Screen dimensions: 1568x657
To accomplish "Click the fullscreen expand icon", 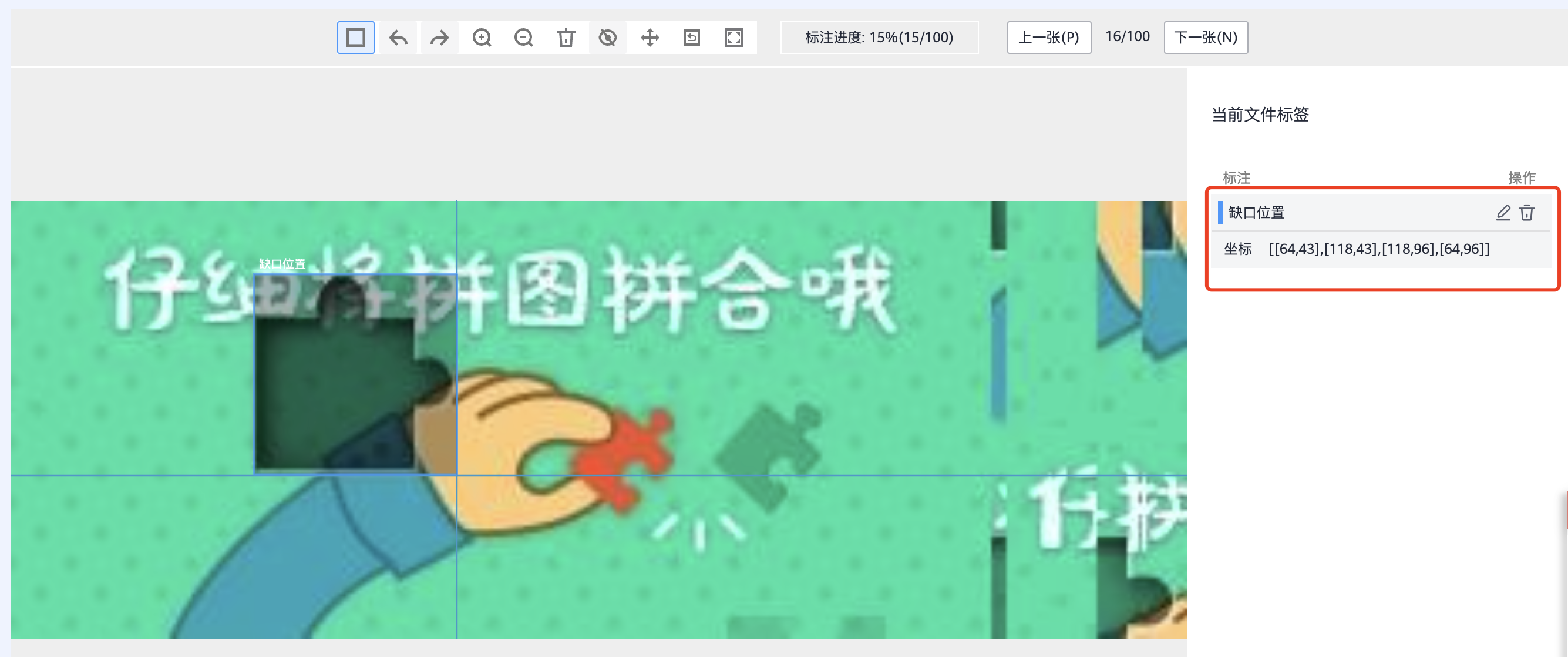I will click(733, 38).
